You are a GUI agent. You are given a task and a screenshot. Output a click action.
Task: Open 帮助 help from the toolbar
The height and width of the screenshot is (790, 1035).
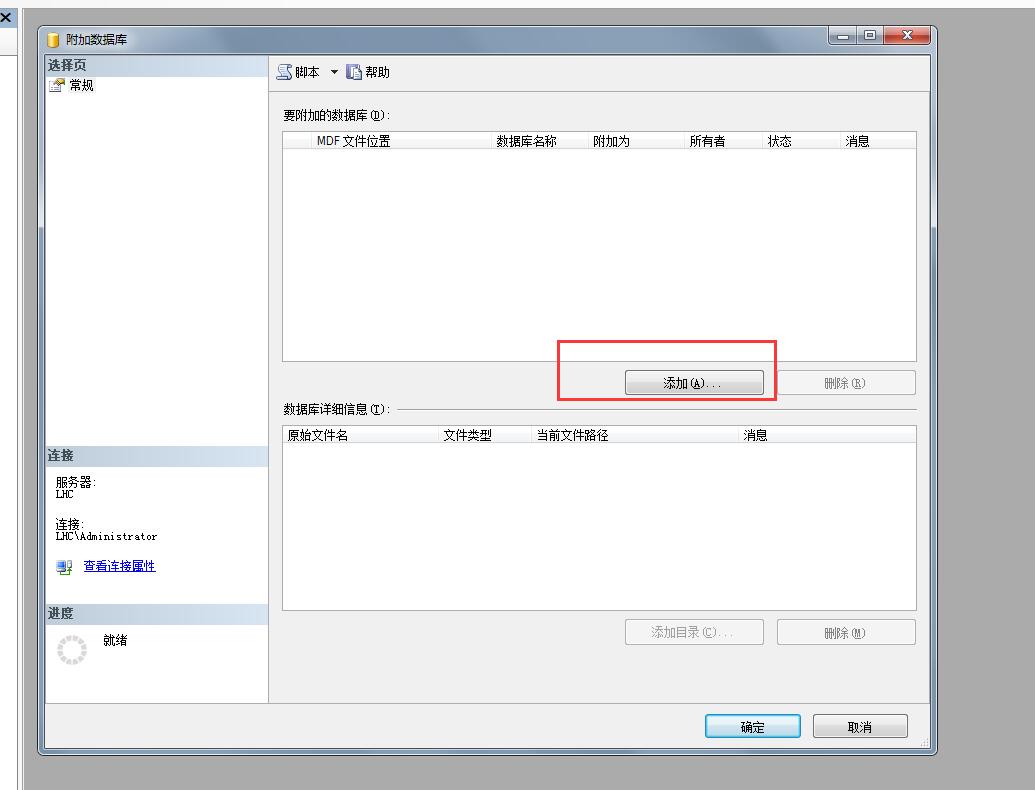pos(368,72)
